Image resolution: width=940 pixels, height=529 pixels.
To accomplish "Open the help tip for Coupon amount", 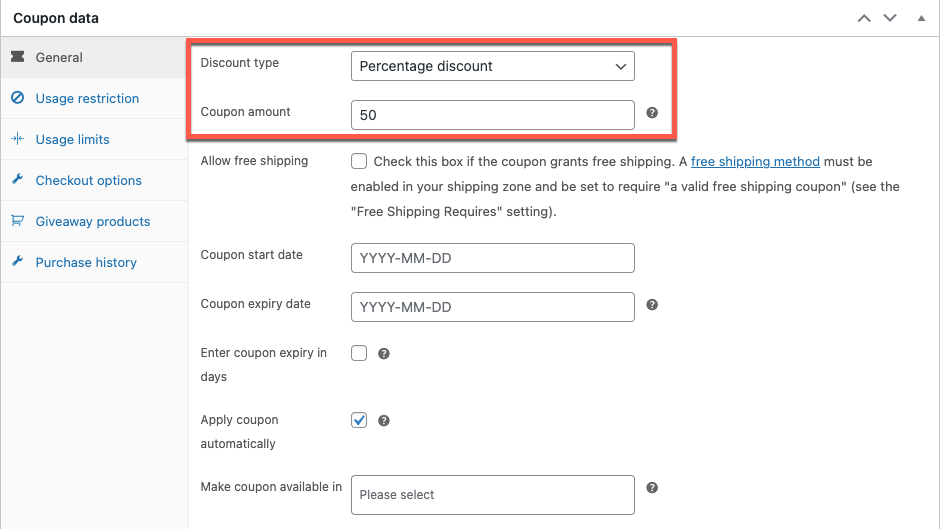I will point(652,113).
